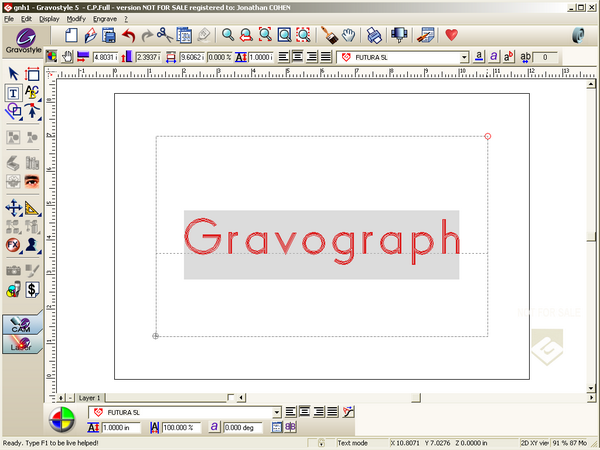Open the Modify menu
Viewport: 600px width, 450px height.
tap(76, 19)
